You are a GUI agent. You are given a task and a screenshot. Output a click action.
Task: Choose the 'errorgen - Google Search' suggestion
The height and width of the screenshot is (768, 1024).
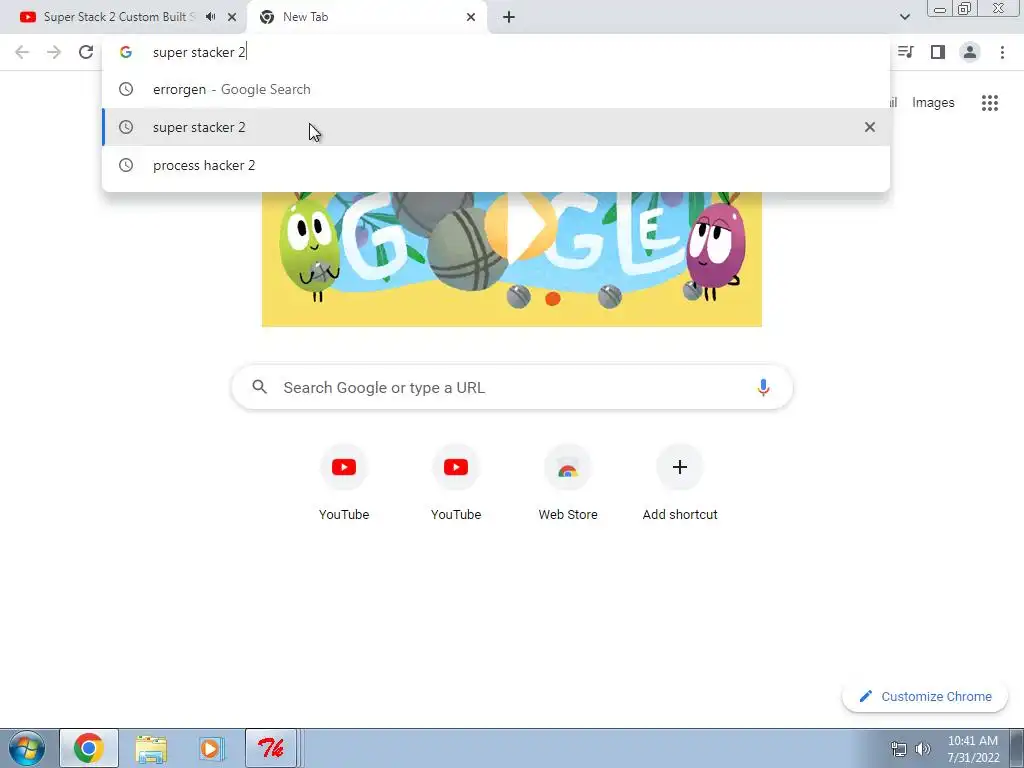[496, 89]
